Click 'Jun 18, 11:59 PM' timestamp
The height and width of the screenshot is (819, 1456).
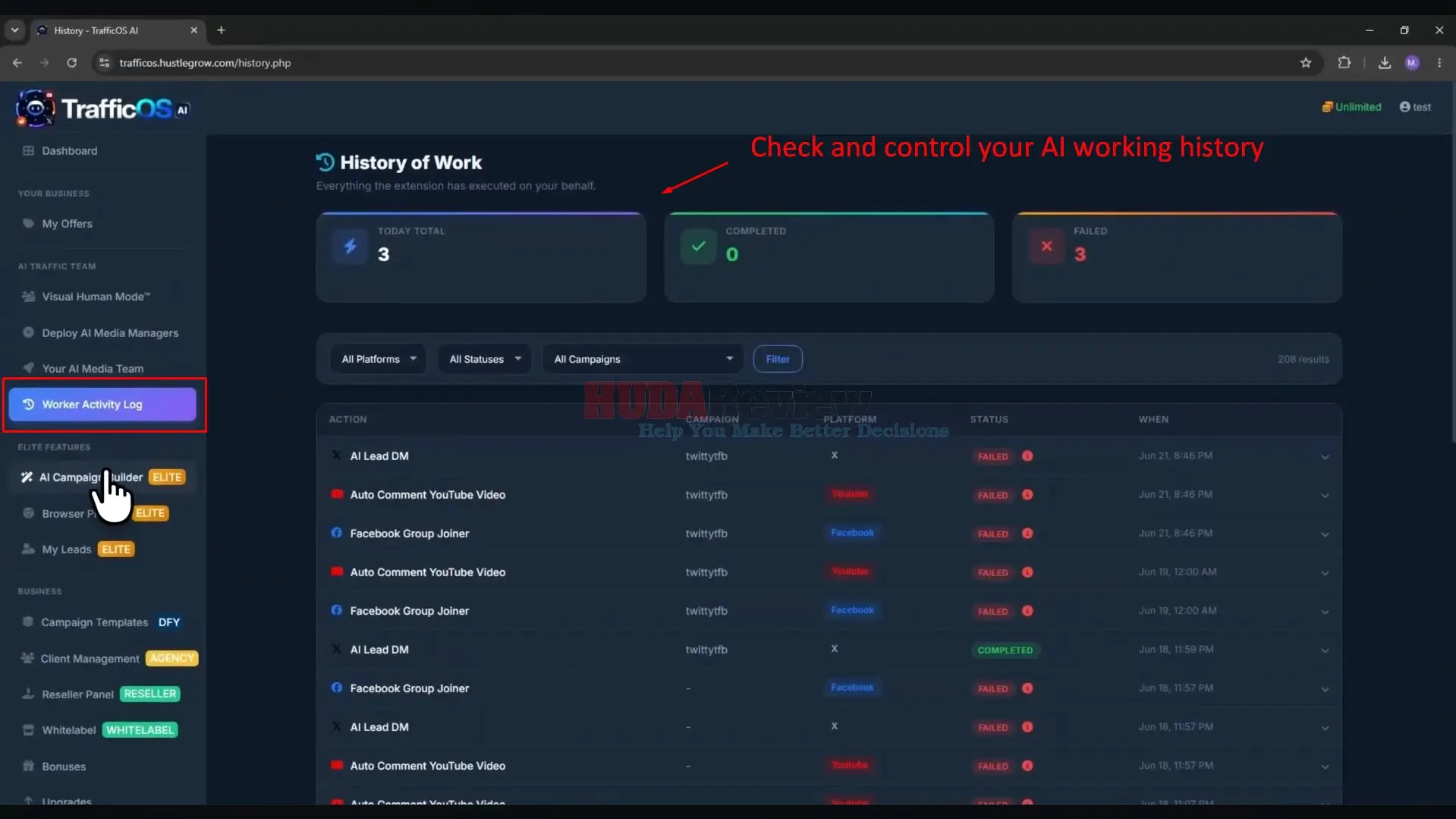[1175, 649]
